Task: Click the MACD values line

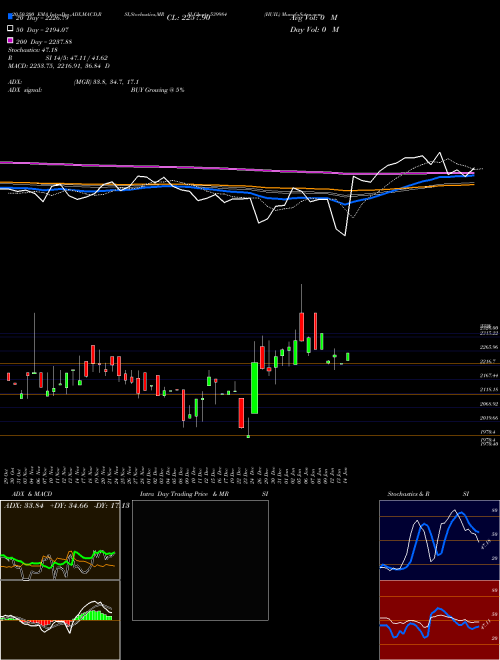Action: [x=59, y=66]
